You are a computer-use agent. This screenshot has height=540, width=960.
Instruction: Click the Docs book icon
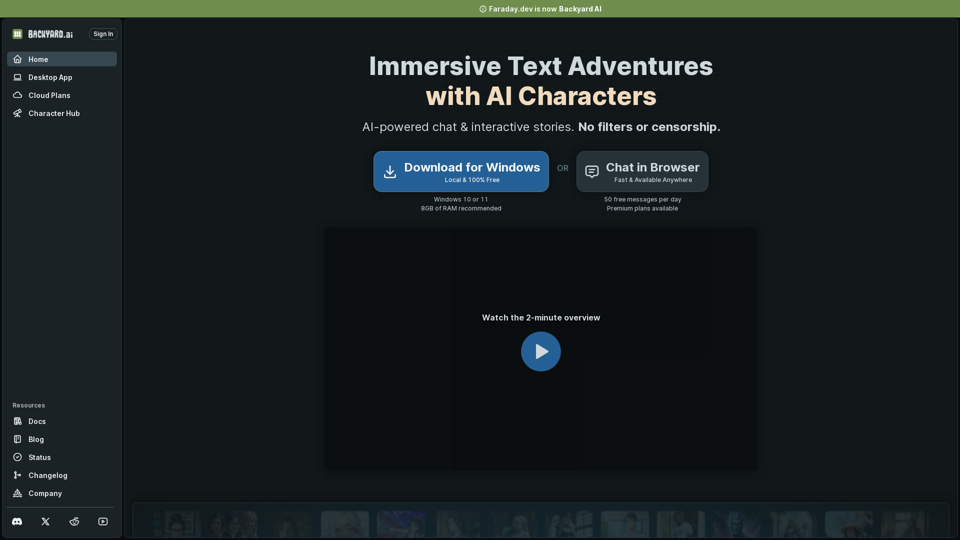(x=17, y=421)
